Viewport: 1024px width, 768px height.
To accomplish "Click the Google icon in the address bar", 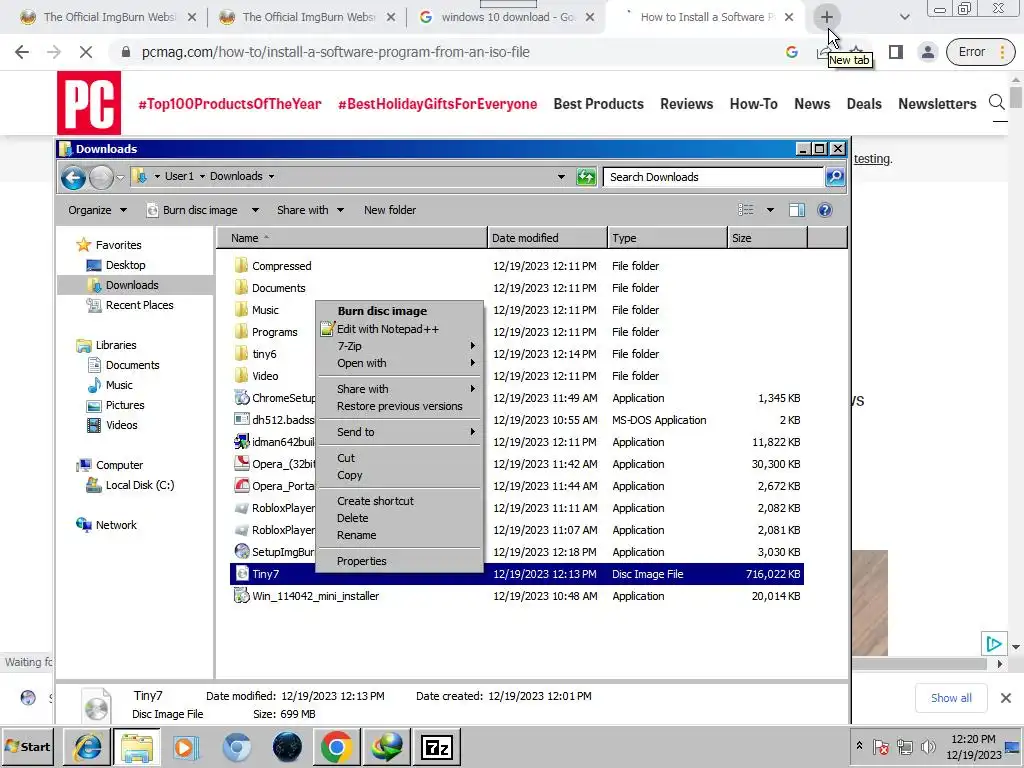I will [792, 52].
